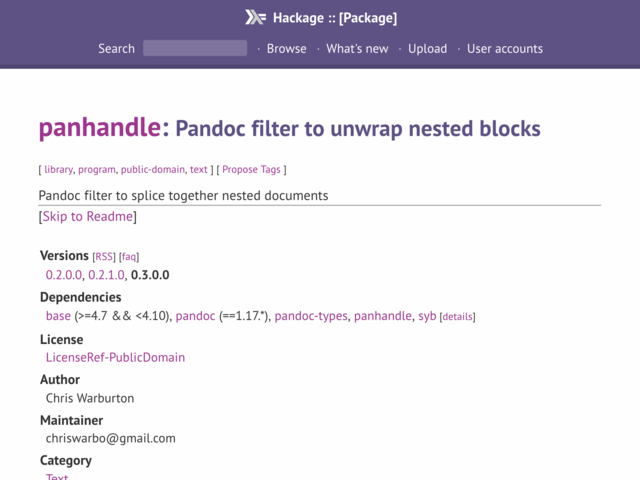Screen dimensions: 640x480
Task: Select the program tag link
Action: (97, 169)
